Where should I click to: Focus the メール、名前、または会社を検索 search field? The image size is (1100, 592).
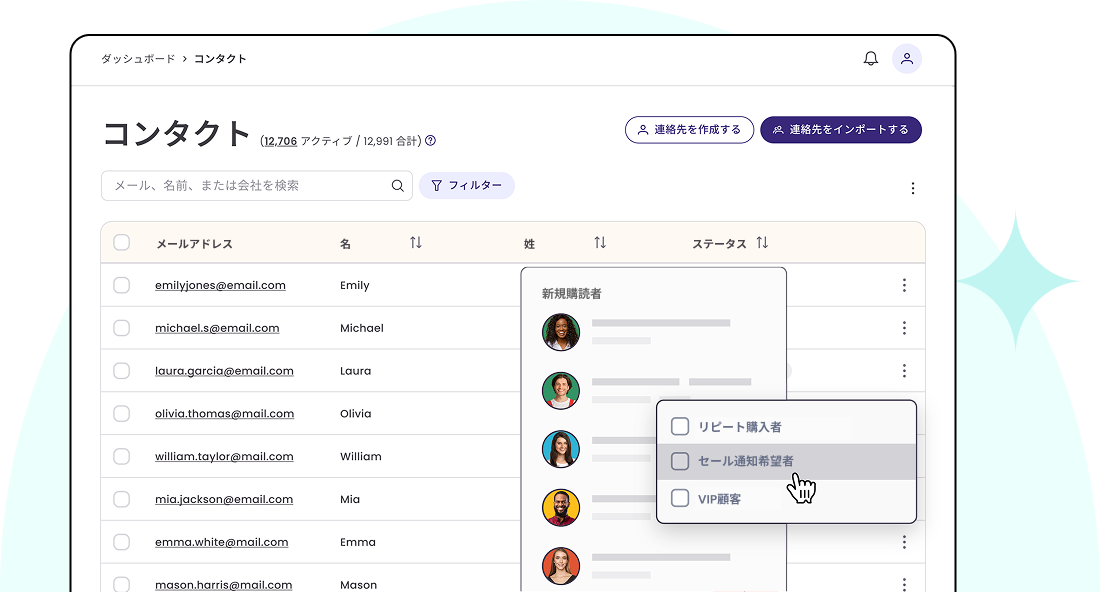point(257,186)
